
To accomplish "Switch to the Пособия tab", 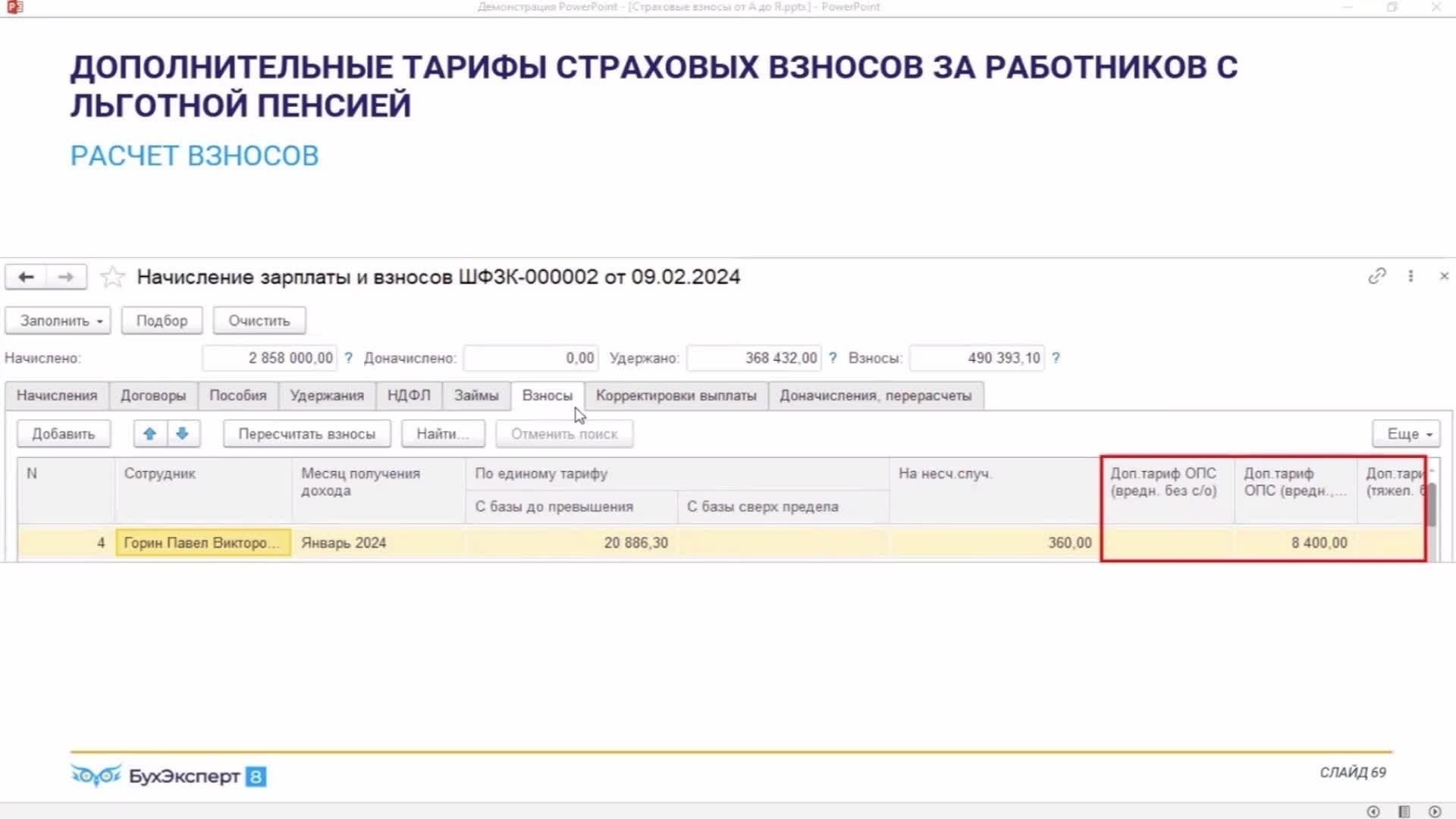I will 238,396.
